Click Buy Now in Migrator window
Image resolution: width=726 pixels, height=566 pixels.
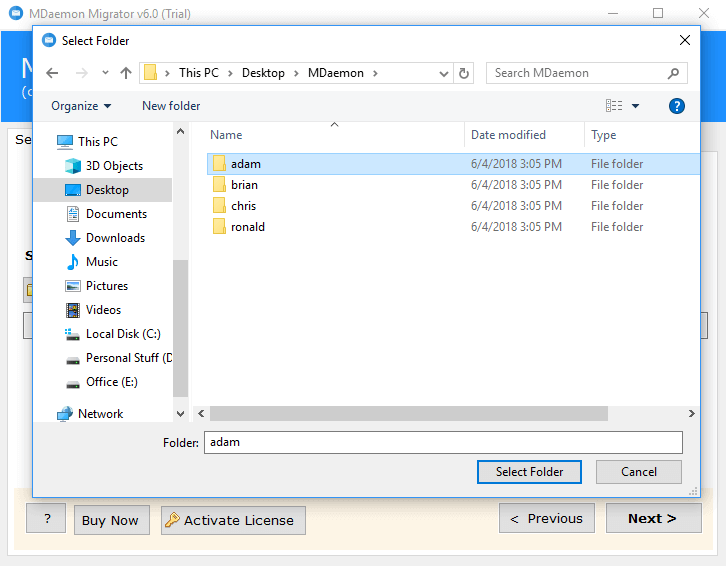112,520
